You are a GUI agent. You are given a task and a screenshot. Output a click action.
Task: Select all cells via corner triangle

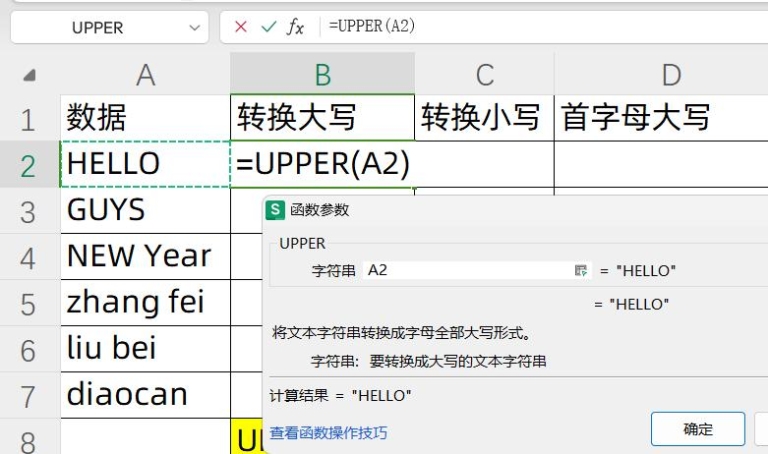[29, 75]
